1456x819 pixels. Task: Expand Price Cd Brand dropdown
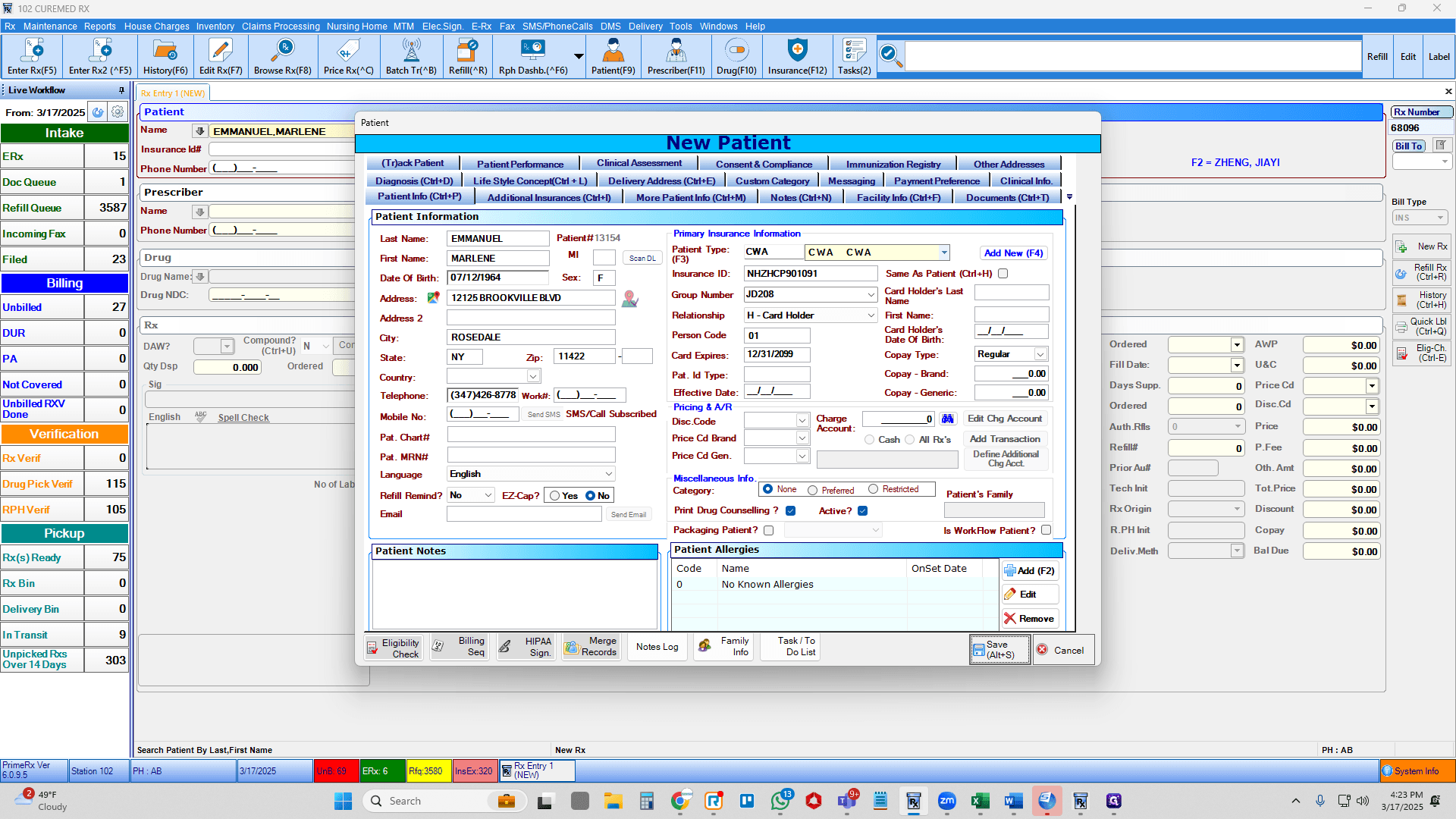click(x=802, y=438)
